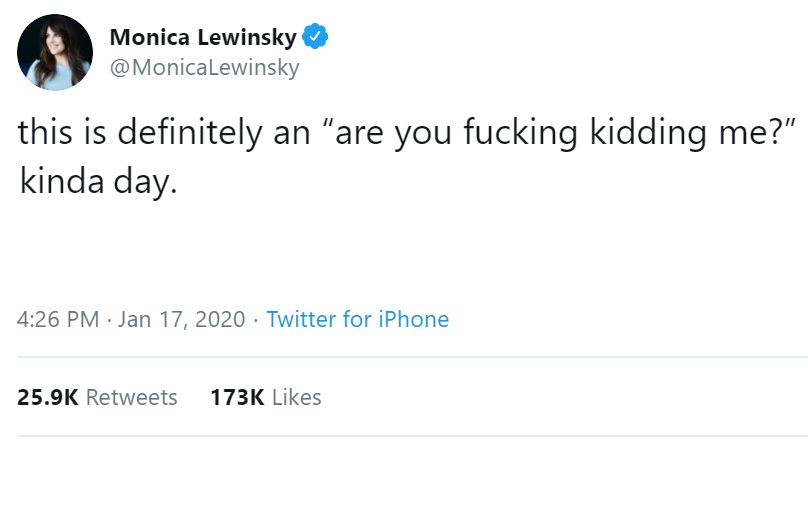Click the 25.9K retweet count number

tap(48, 397)
